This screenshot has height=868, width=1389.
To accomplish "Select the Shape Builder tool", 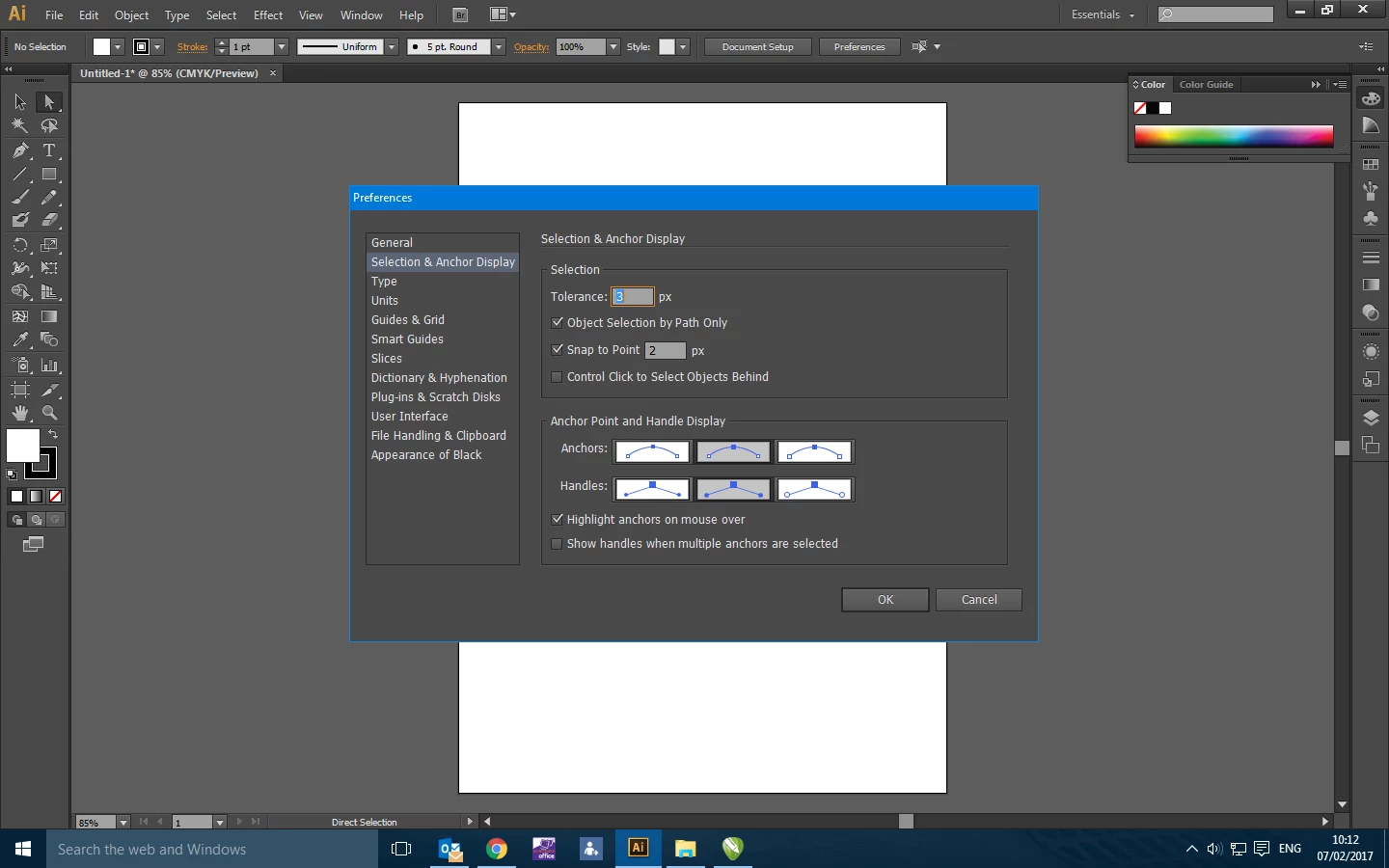I will (20, 292).
